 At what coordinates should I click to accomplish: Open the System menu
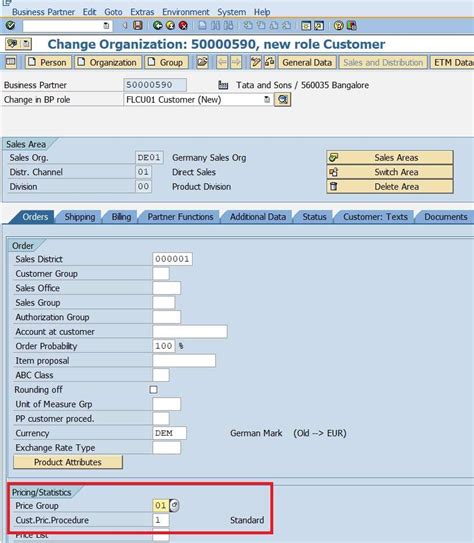[x=232, y=12]
